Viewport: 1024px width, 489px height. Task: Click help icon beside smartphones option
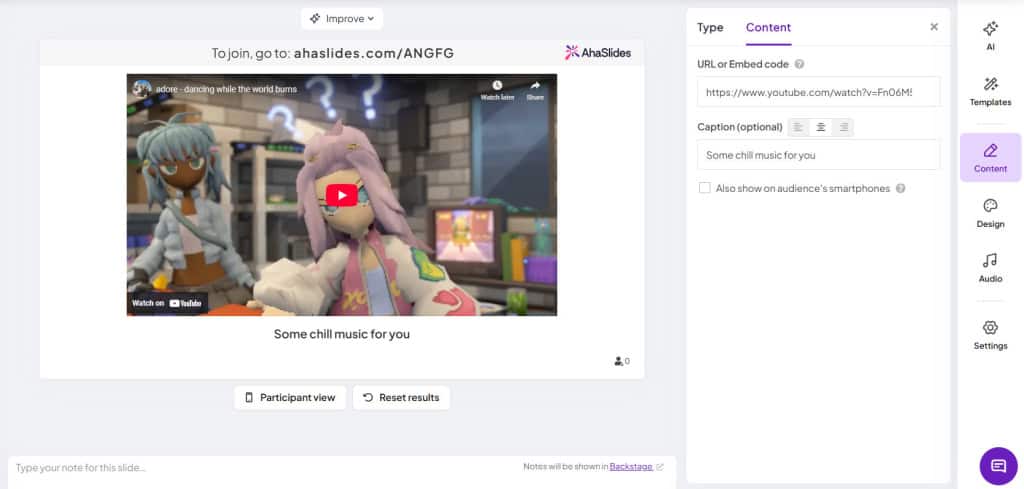pyautogui.click(x=901, y=189)
